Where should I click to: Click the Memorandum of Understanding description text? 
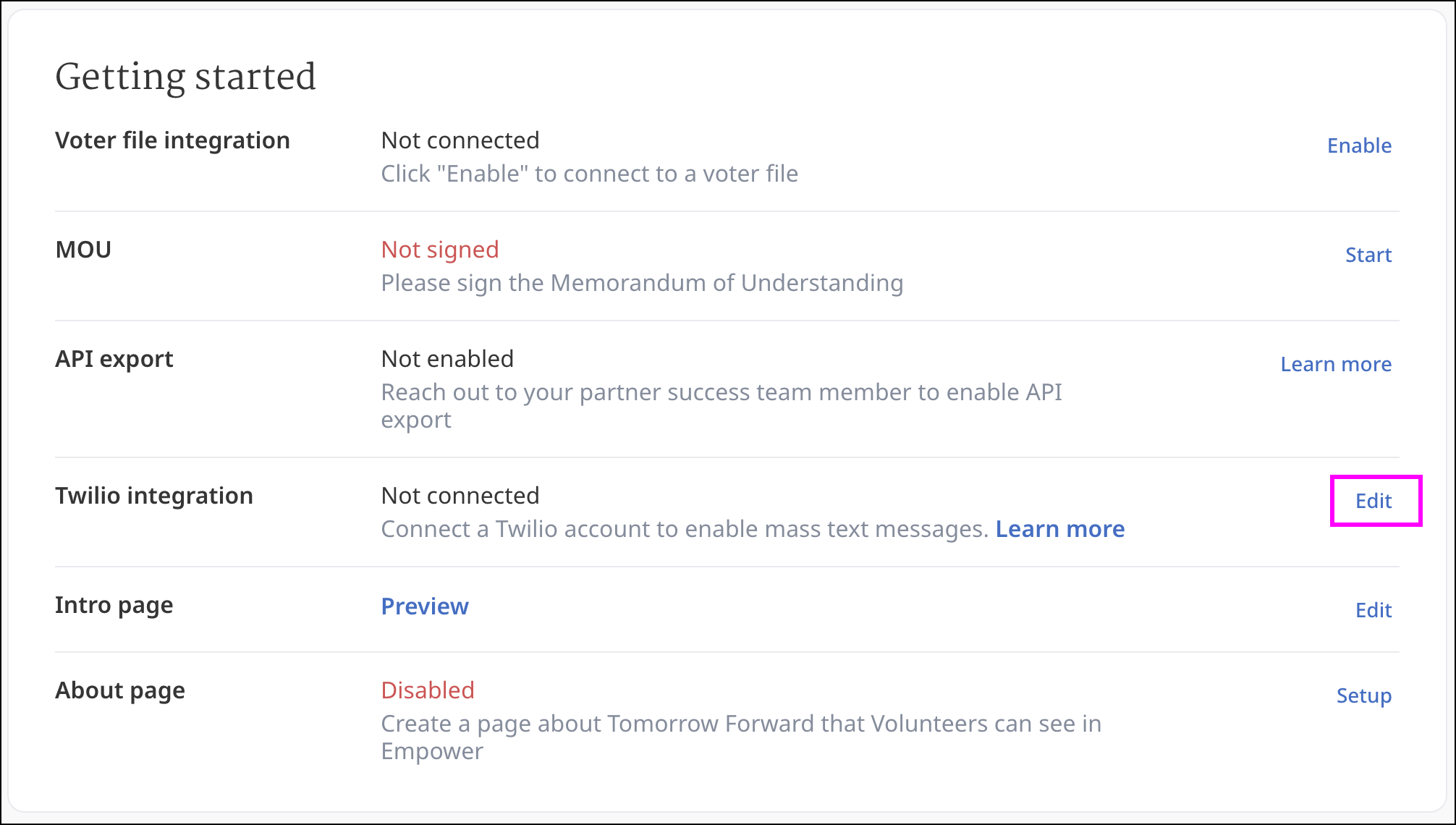pyautogui.click(x=642, y=283)
